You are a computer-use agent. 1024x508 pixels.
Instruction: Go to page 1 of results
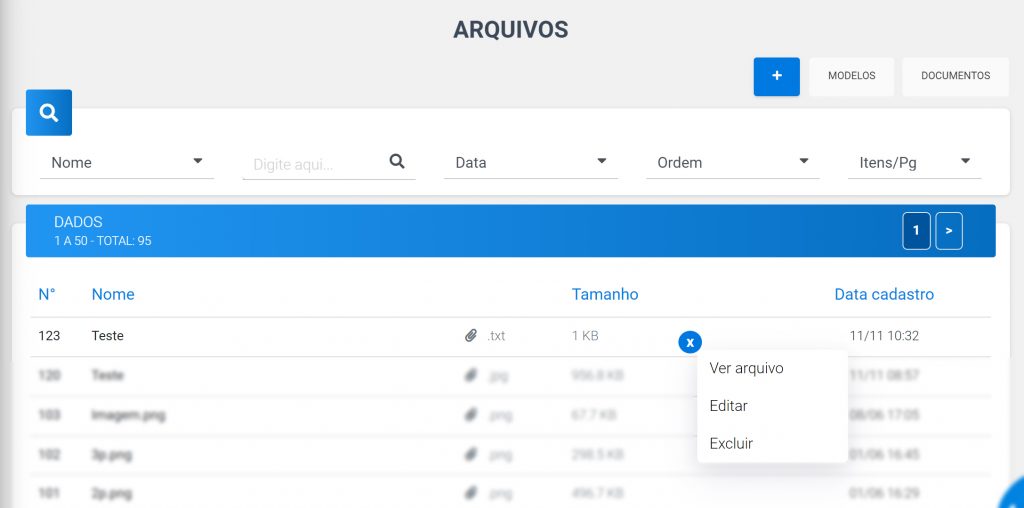tap(916, 230)
